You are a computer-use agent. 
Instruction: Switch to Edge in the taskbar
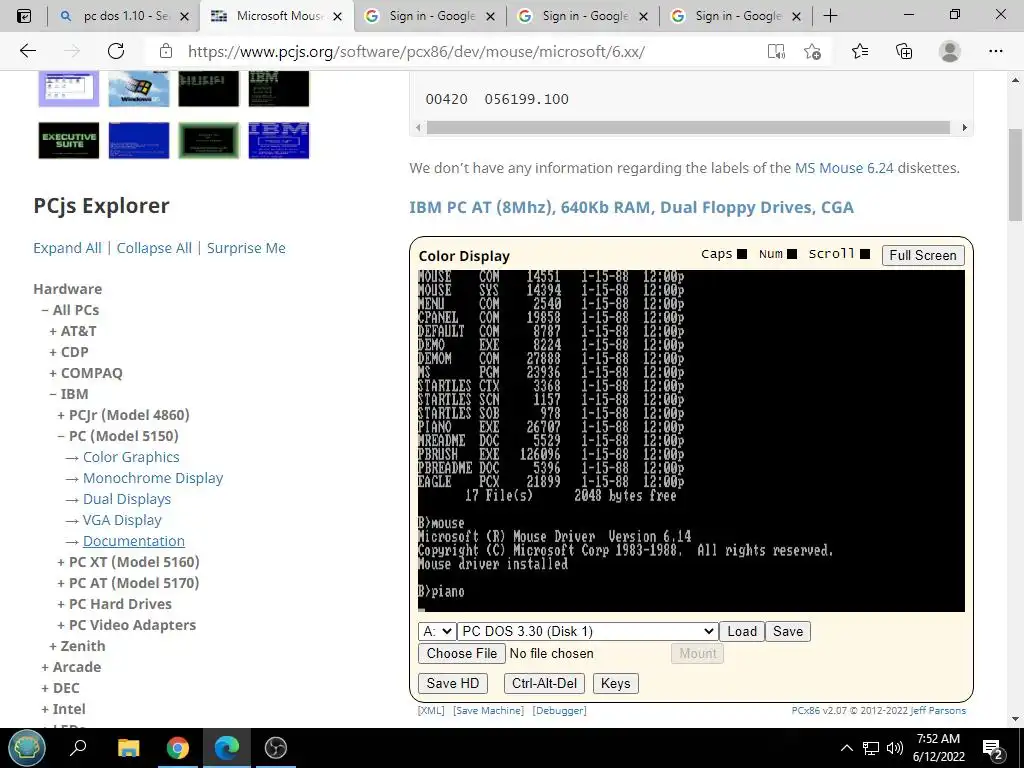(227, 748)
